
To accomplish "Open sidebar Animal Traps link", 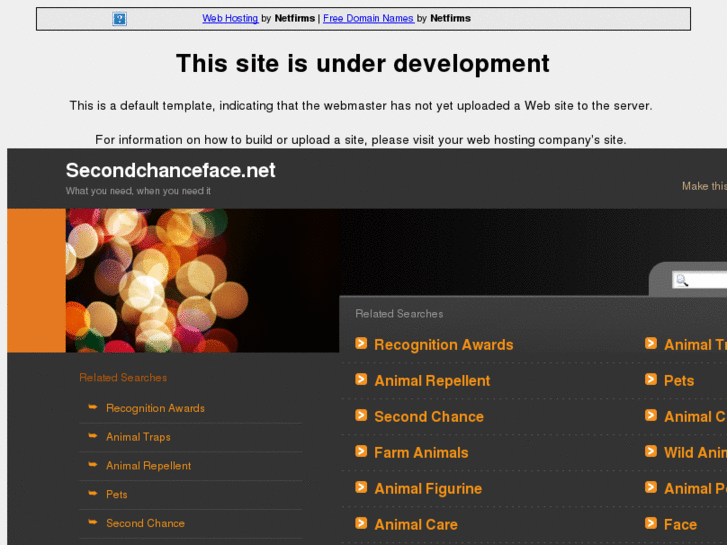I will pyautogui.click(x=138, y=437).
